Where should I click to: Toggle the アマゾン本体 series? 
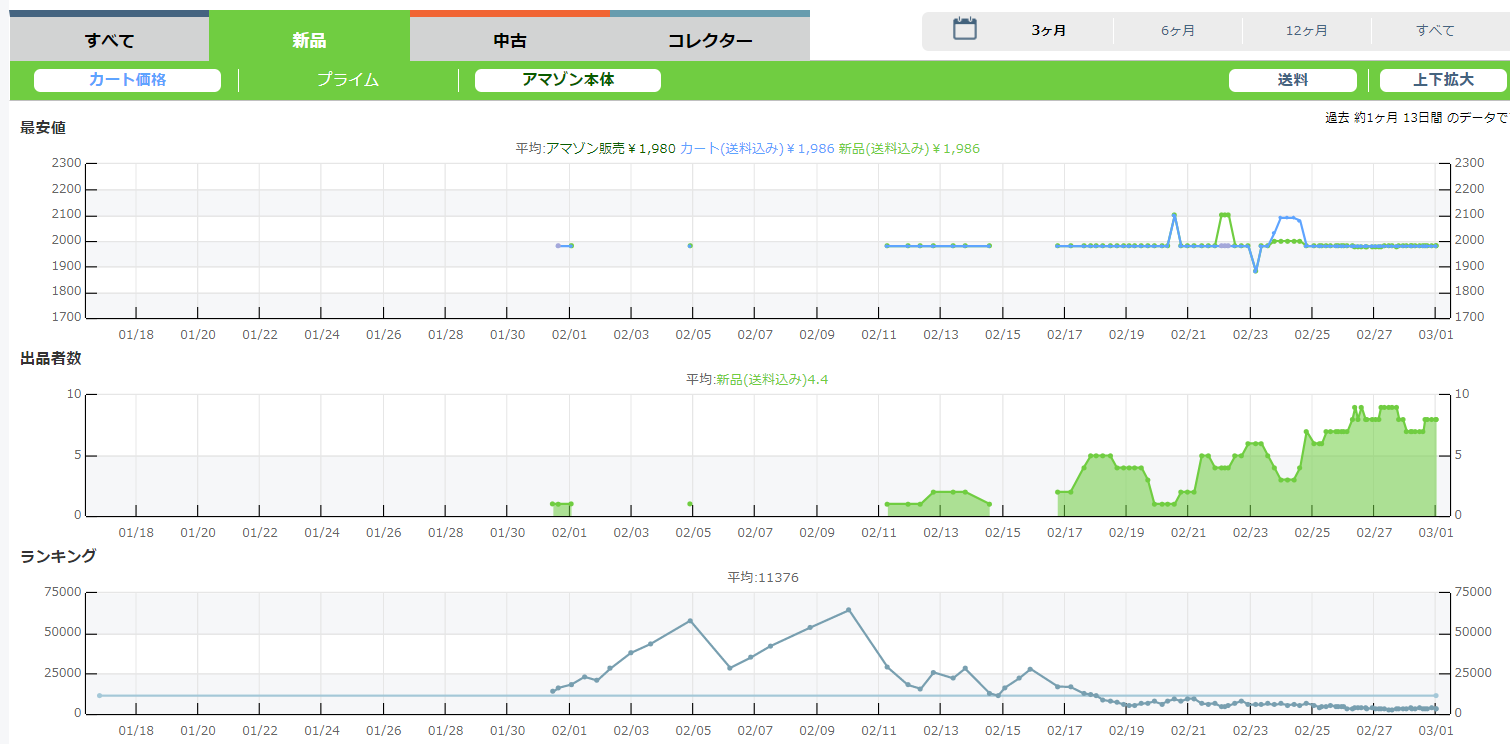point(567,80)
